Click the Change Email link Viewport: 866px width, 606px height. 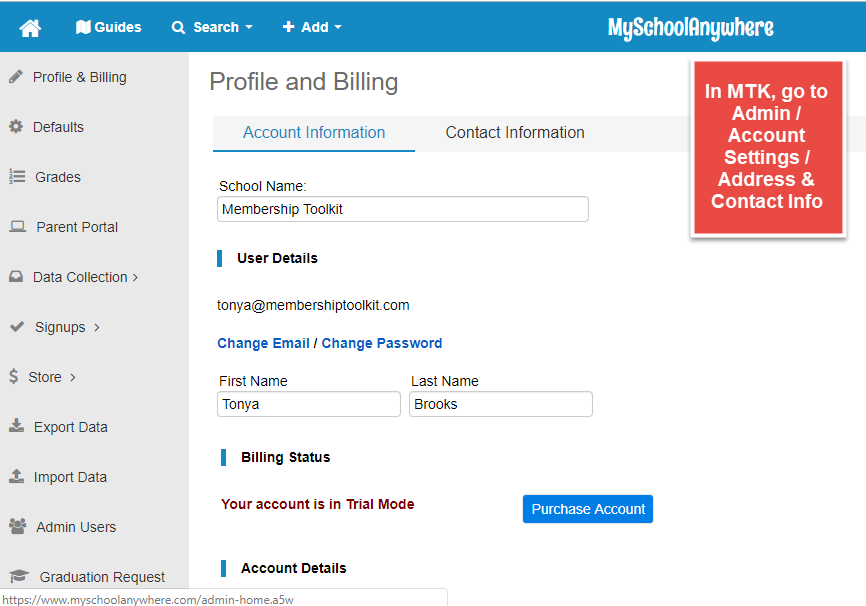263,344
